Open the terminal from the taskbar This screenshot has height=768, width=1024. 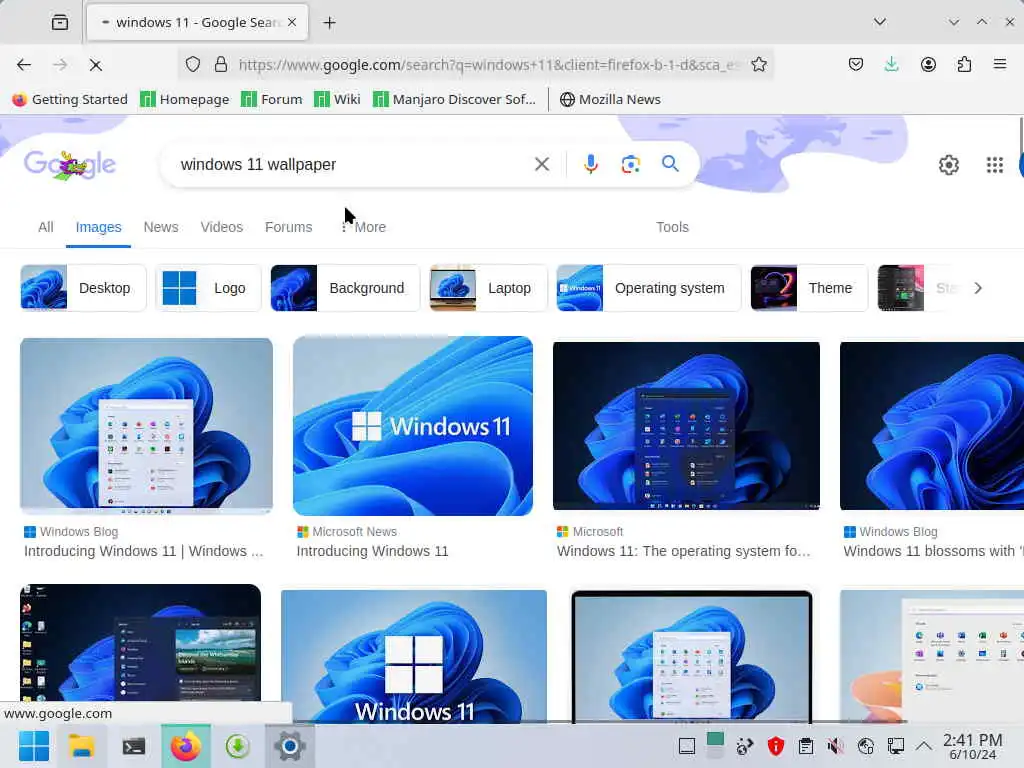pyautogui.click(x=133, y=746)
